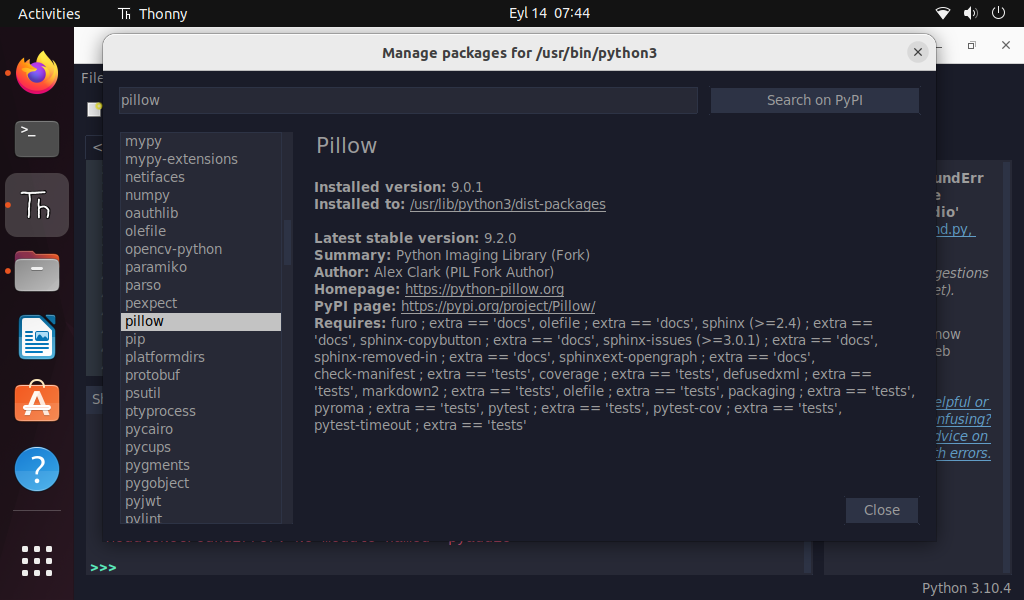Show applications grid

click(x=37, y=560)
